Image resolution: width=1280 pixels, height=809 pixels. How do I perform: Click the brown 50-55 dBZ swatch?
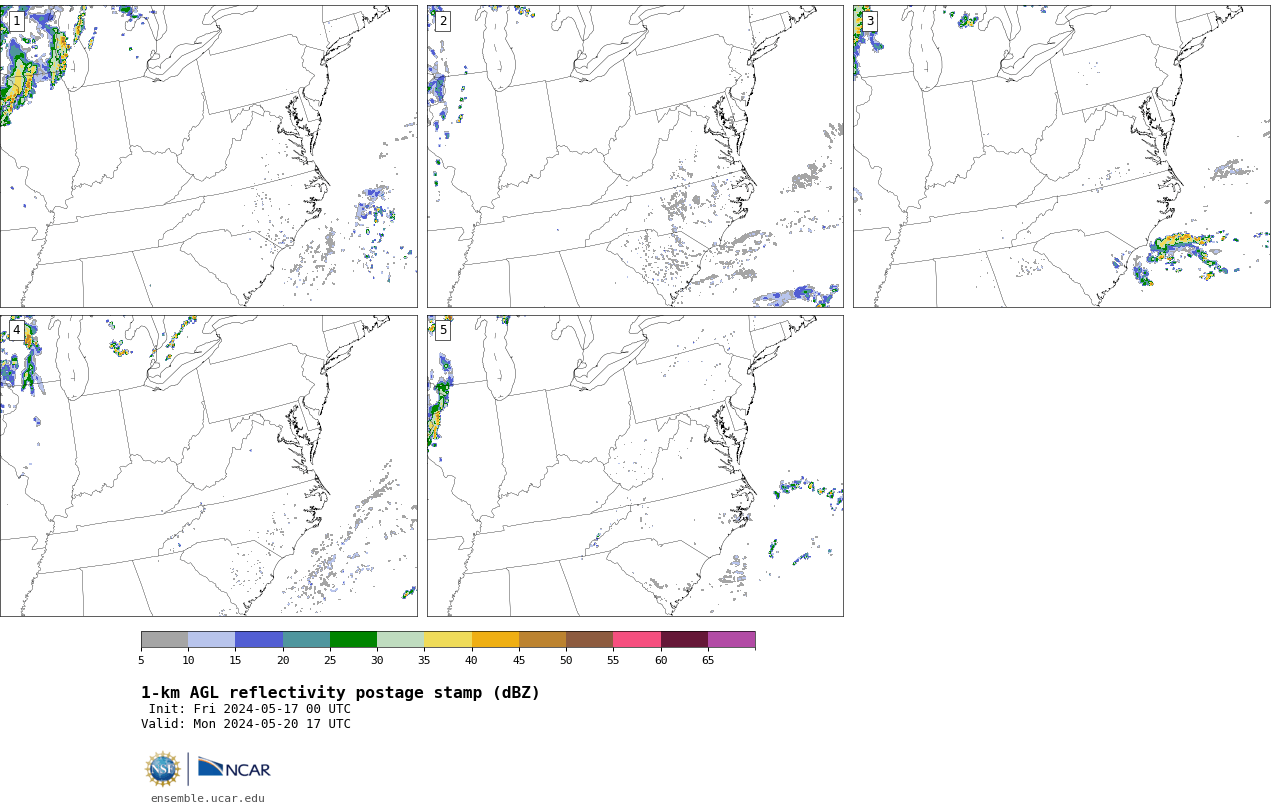coord(589,639)
